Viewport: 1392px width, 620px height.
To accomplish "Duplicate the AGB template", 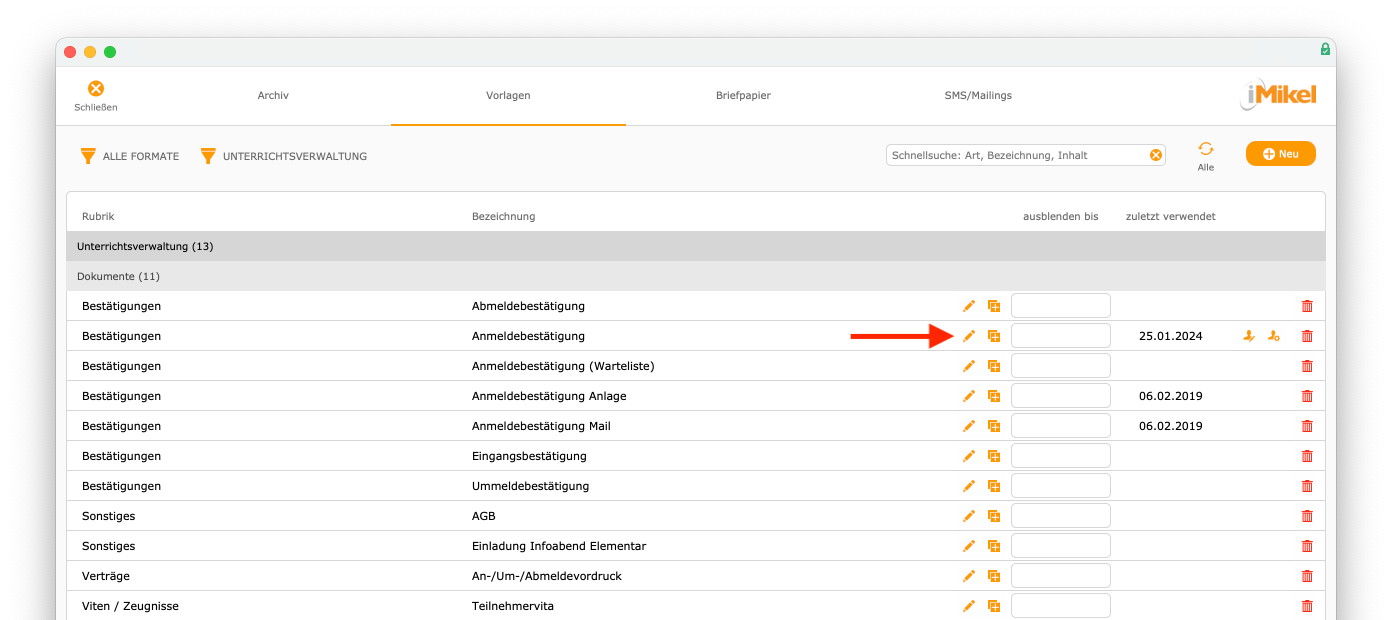I will coord(994,516).
